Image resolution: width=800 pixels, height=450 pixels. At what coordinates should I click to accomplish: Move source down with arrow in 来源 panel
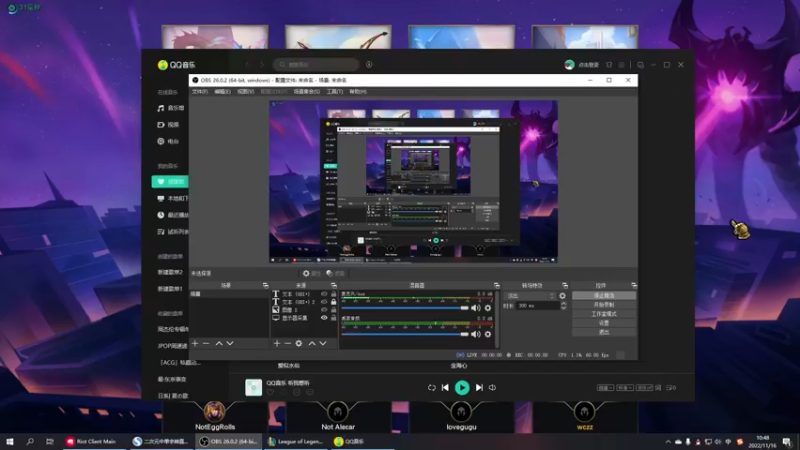(x=323, y=343)
